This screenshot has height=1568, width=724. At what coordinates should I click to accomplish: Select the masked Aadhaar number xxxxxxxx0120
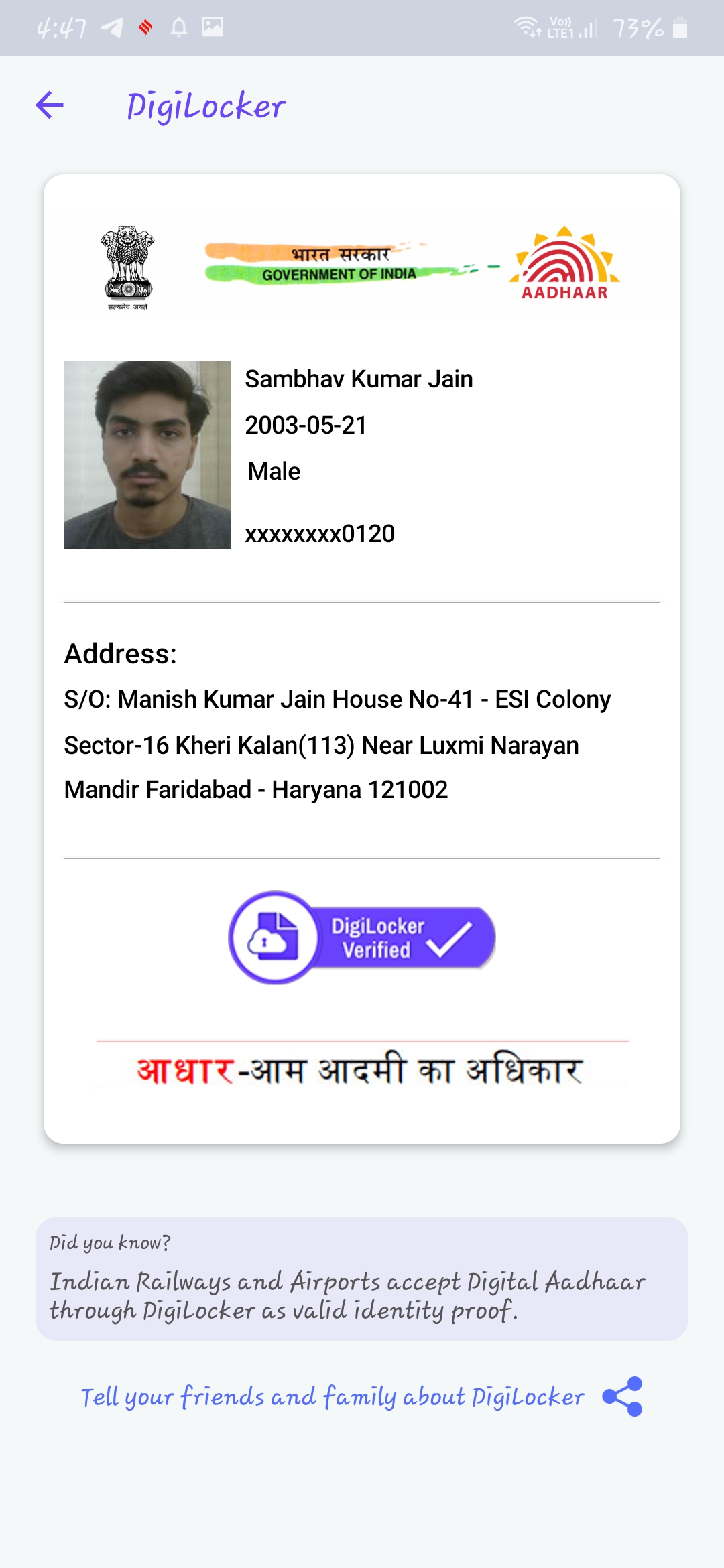320,534
